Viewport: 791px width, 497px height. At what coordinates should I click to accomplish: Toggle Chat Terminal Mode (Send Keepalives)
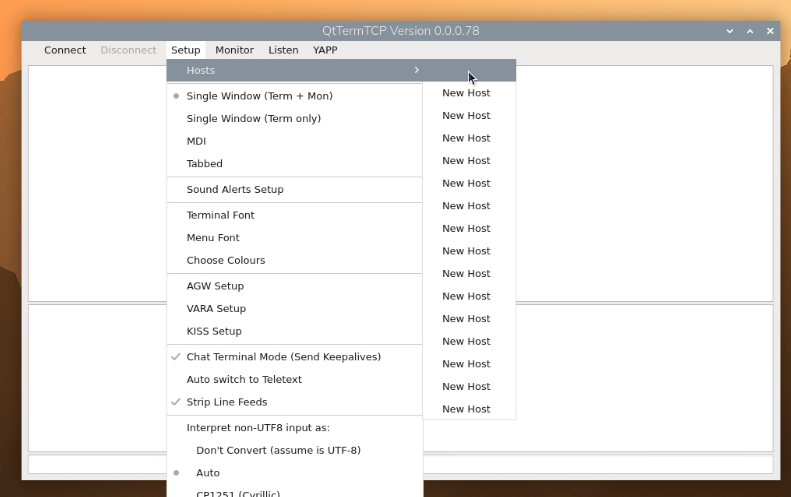point(283,357)
